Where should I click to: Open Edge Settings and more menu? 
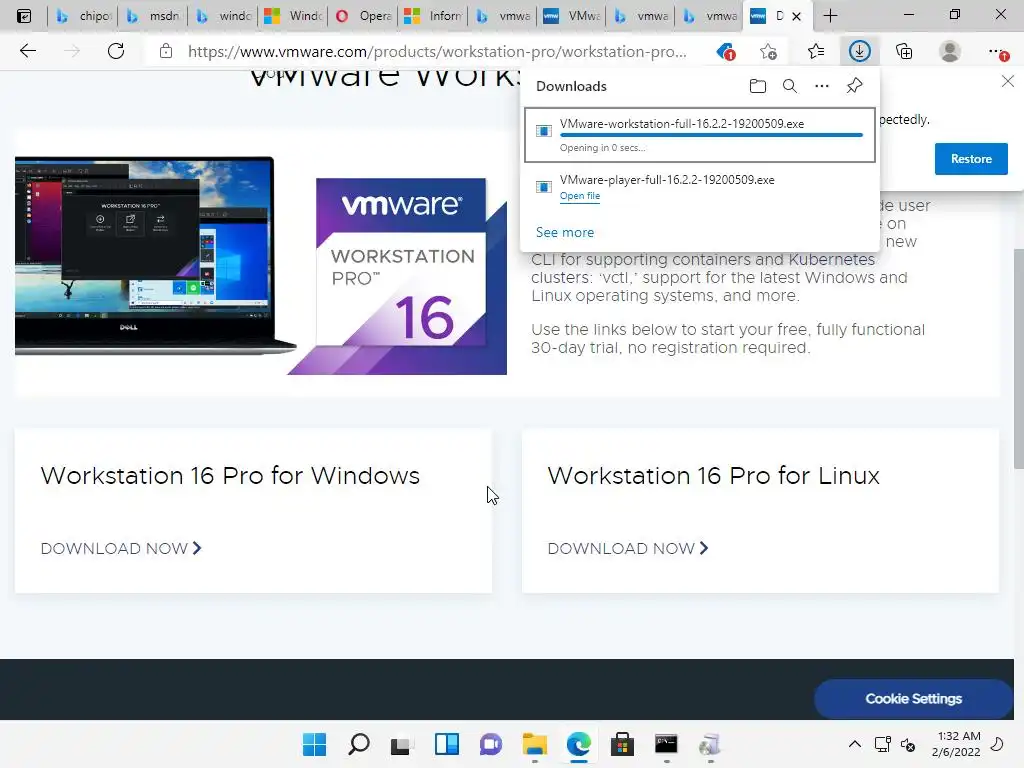[x=997, y=52]
